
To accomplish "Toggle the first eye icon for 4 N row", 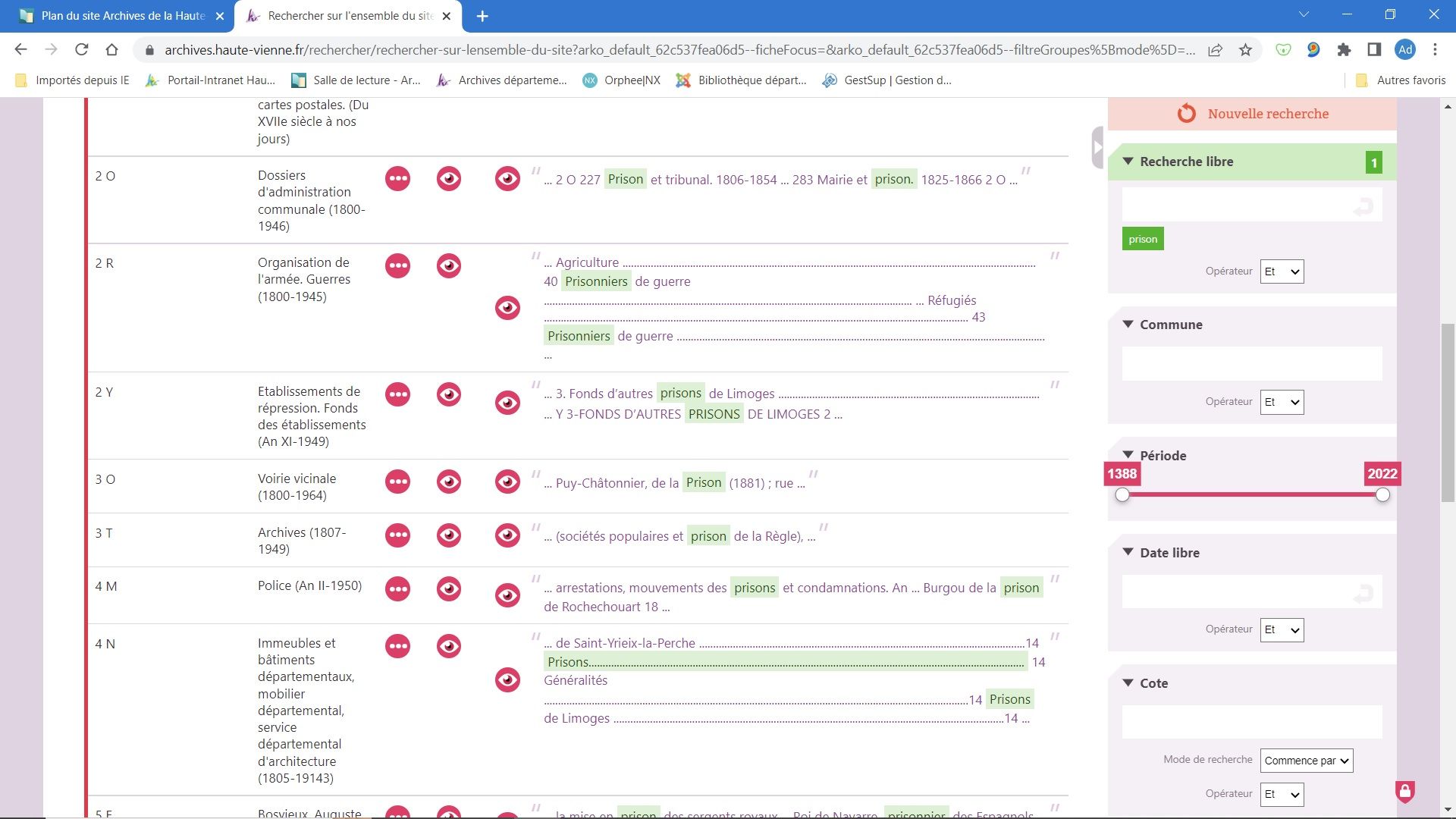I will (449, 646).
